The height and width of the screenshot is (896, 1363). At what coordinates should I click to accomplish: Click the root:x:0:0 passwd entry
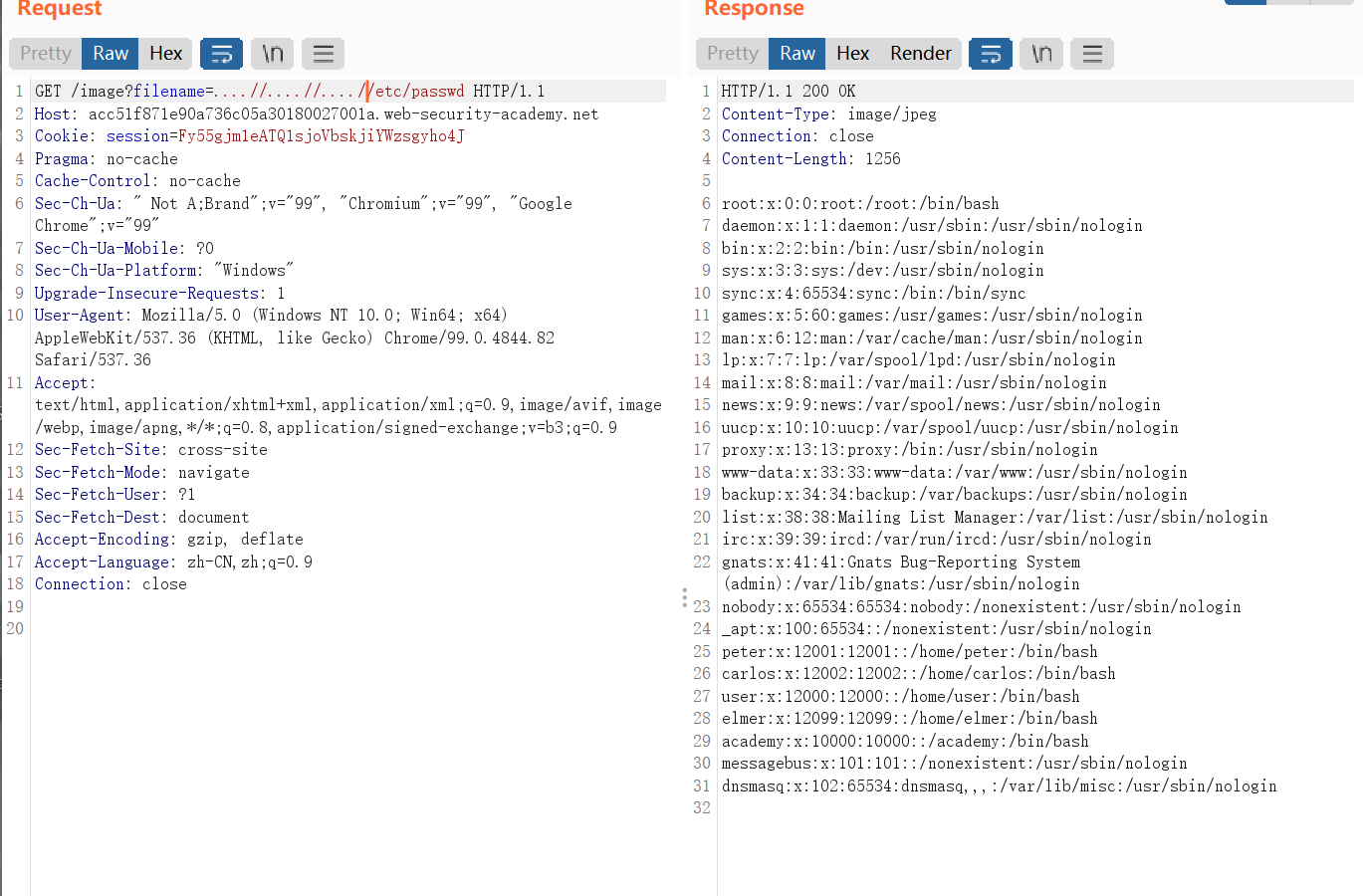click(x=860, y=204)
